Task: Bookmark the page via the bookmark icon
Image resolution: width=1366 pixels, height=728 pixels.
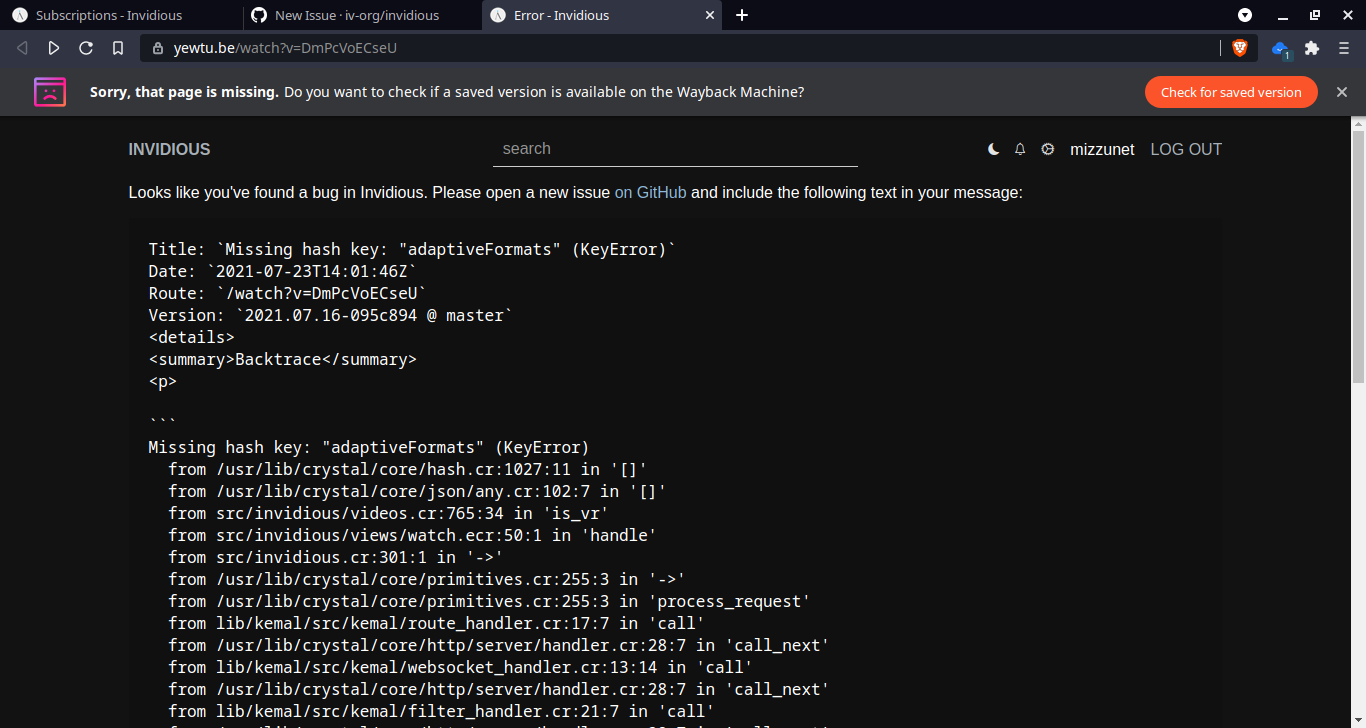Action: click(x=118, y=47)
